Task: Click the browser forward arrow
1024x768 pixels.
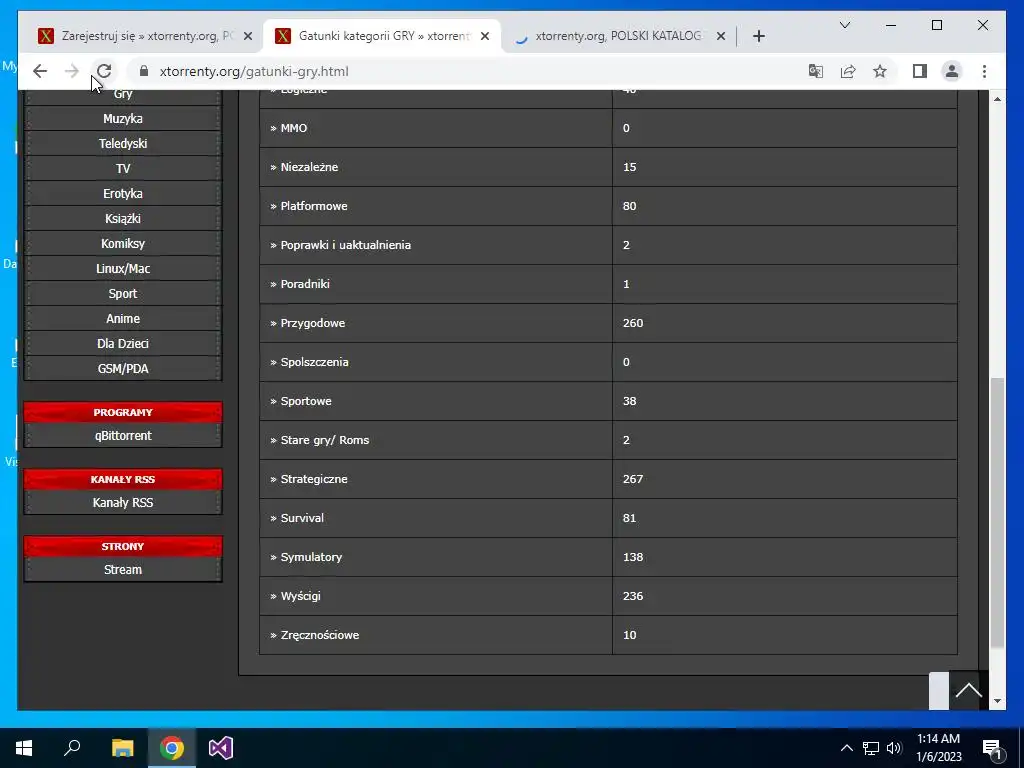Action: 72,71
